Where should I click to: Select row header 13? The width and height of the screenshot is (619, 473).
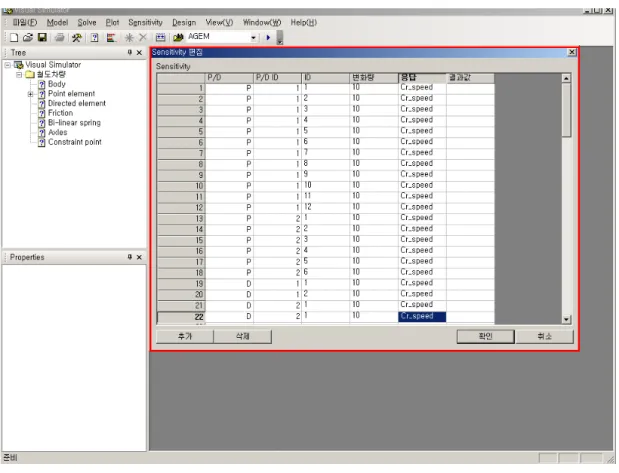tap(181, 218)
